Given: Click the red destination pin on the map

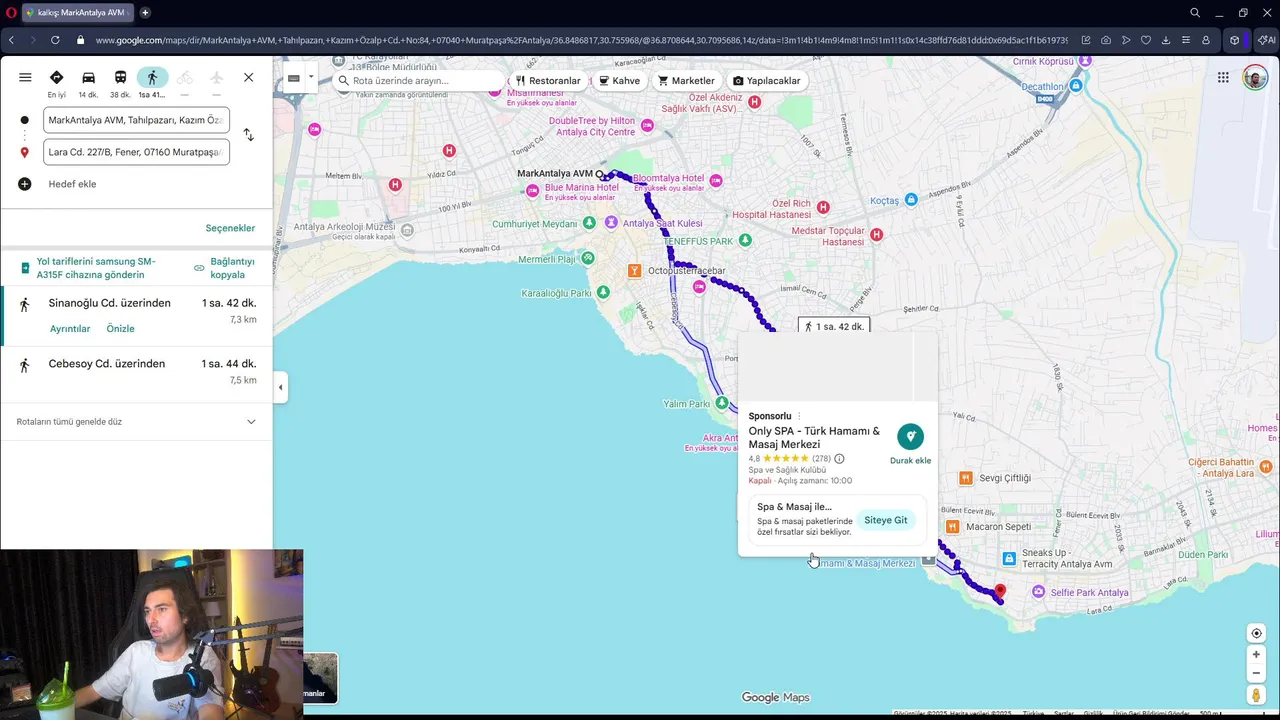Looking at the screenshot, I should coord(1000,592).
